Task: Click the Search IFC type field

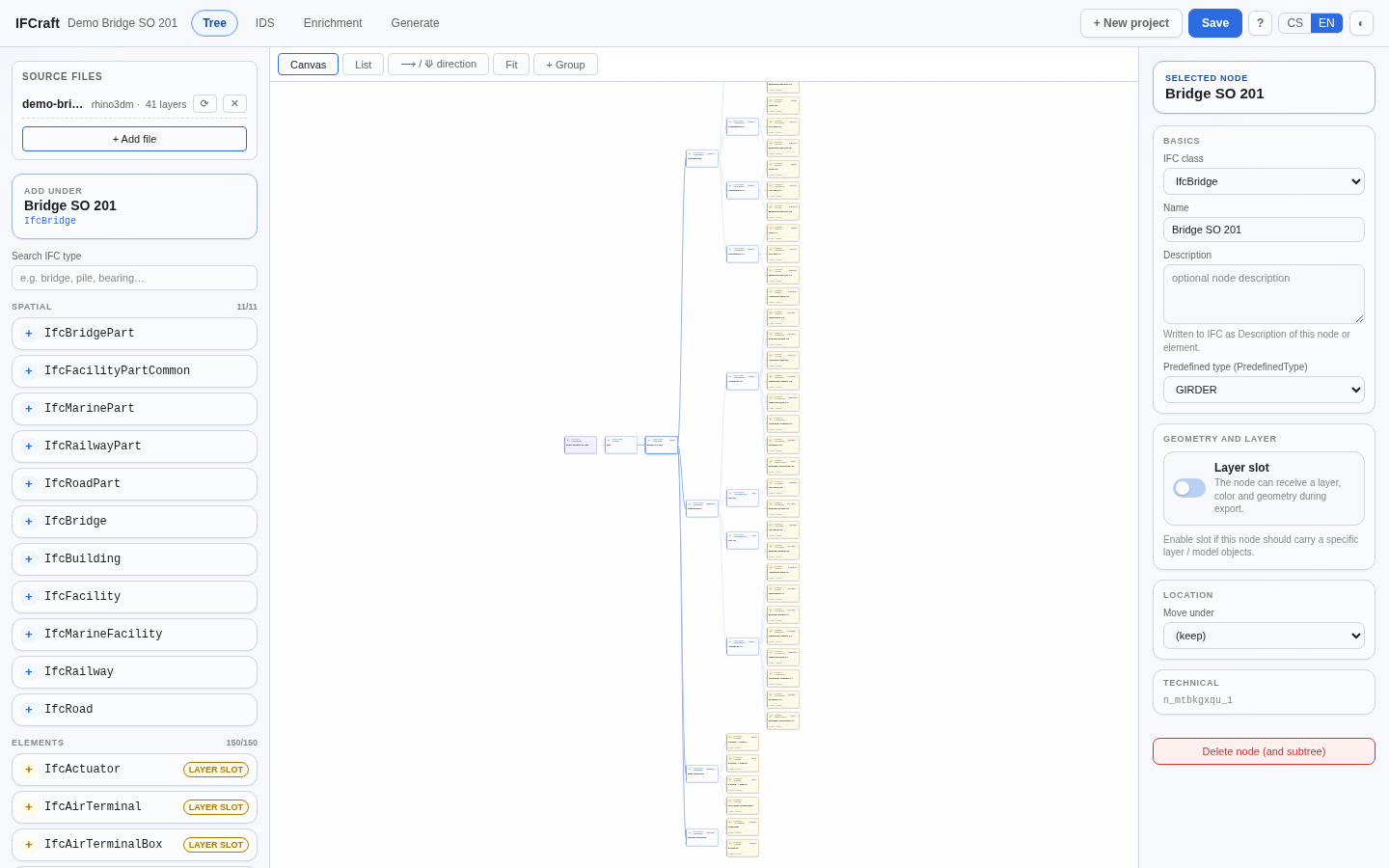Action: coord(134,278)
